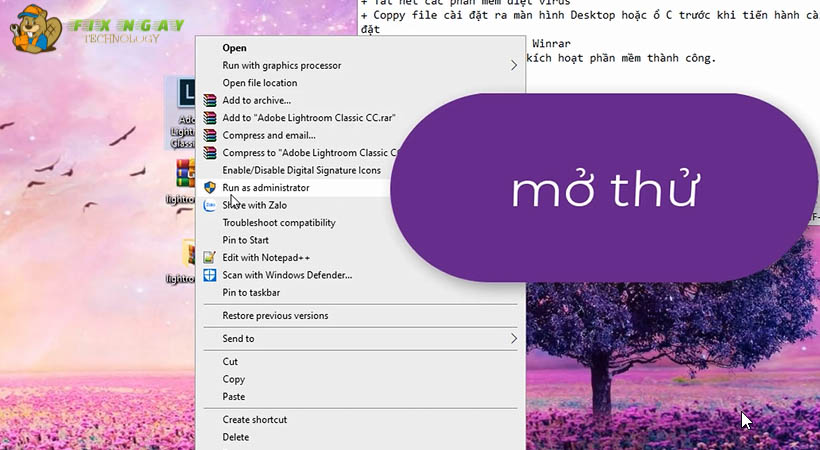Toggle Enable/Disable Digital Signature Icons
This screenshot has height=450, width=820.
pyautogui.click(x=300, y=170)
